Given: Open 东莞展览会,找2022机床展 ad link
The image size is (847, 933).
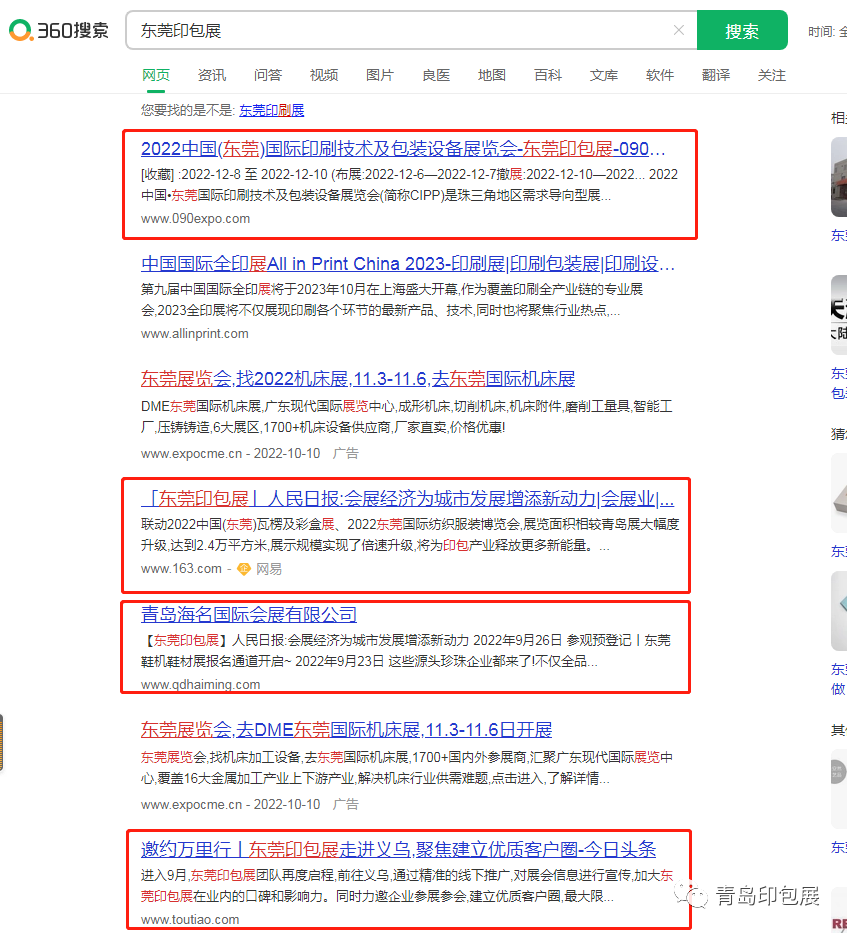Looking at the screenshot, I should coord(358,378).
